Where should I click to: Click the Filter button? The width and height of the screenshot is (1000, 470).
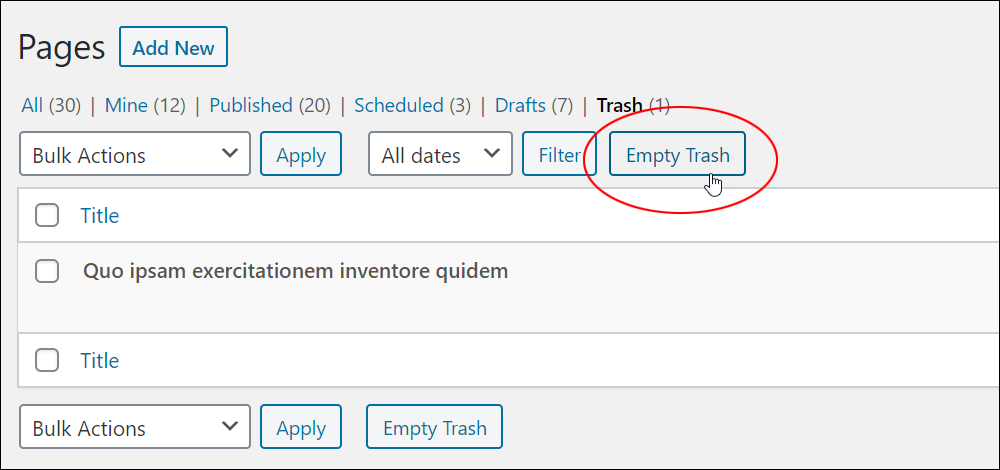point(559,154)
